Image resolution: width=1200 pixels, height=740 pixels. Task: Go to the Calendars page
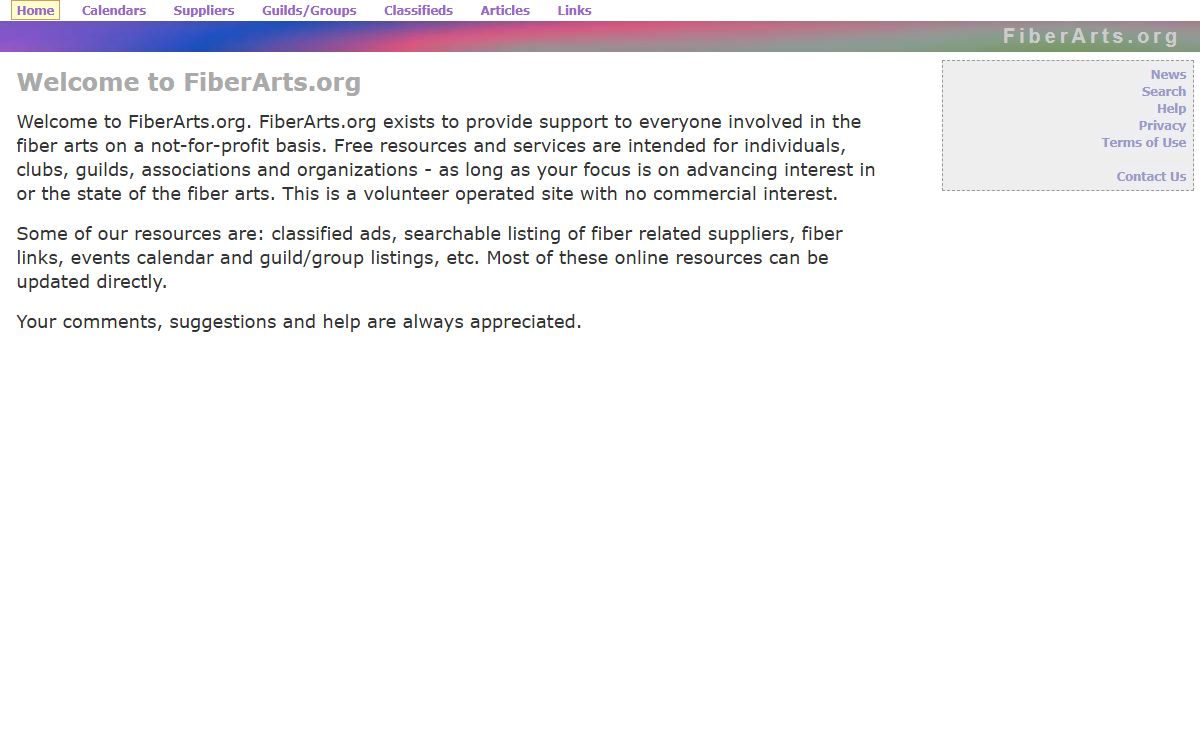coord(114,11)
